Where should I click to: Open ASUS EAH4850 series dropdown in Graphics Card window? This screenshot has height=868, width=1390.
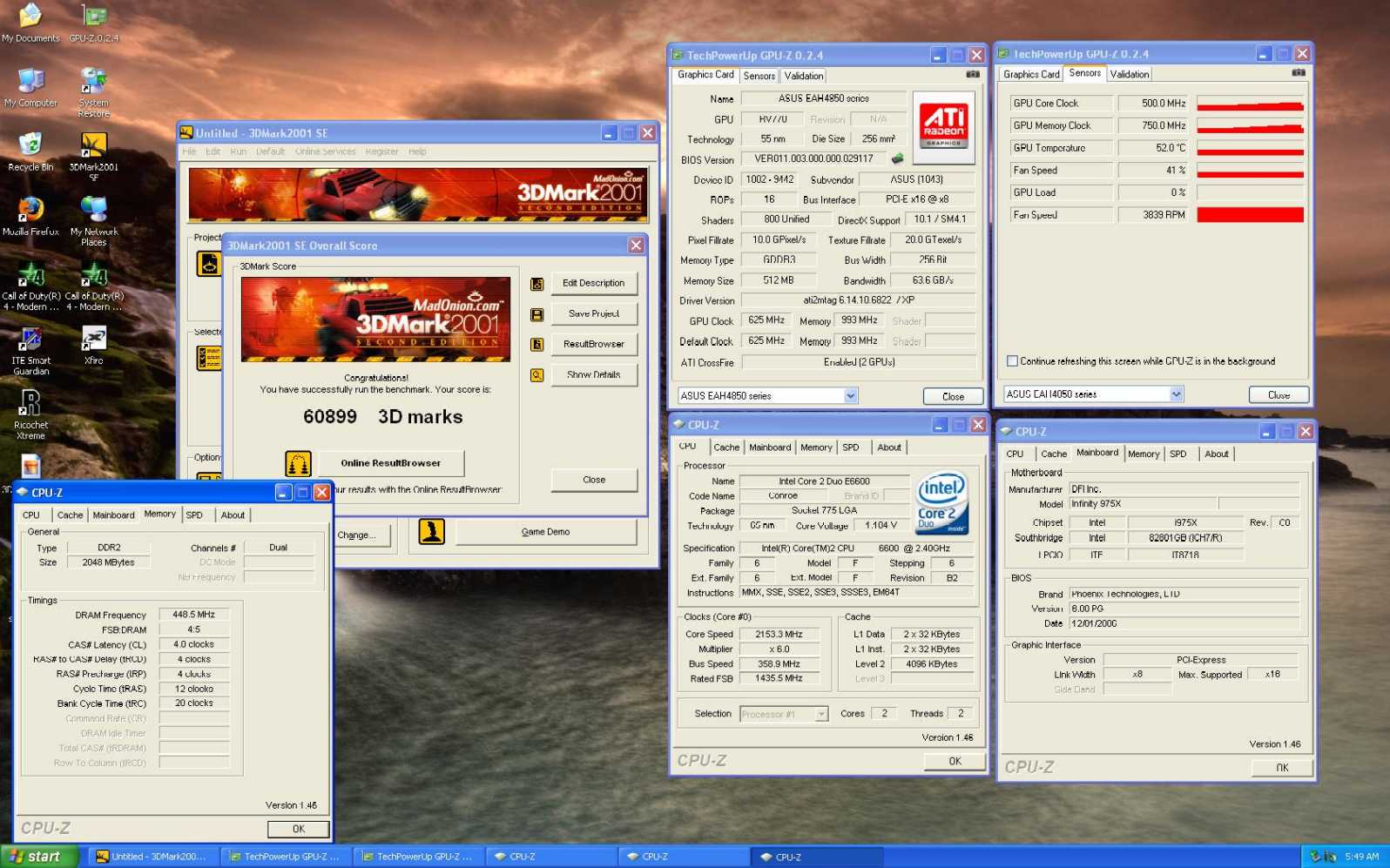[x=851, y=396]
